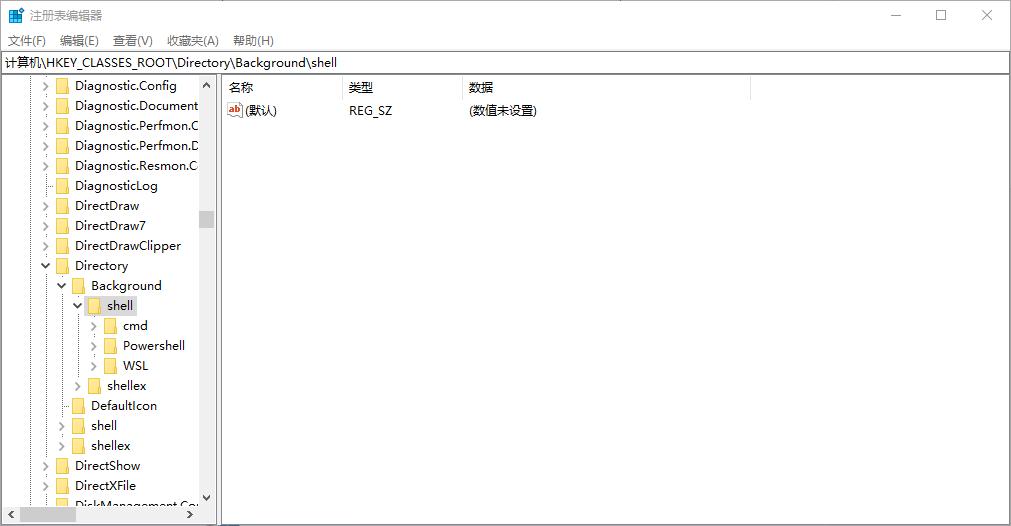1011x526 pixels.
Task: Click the tree horizontal scrollbar thumb
Action: [x=48, y=514]
